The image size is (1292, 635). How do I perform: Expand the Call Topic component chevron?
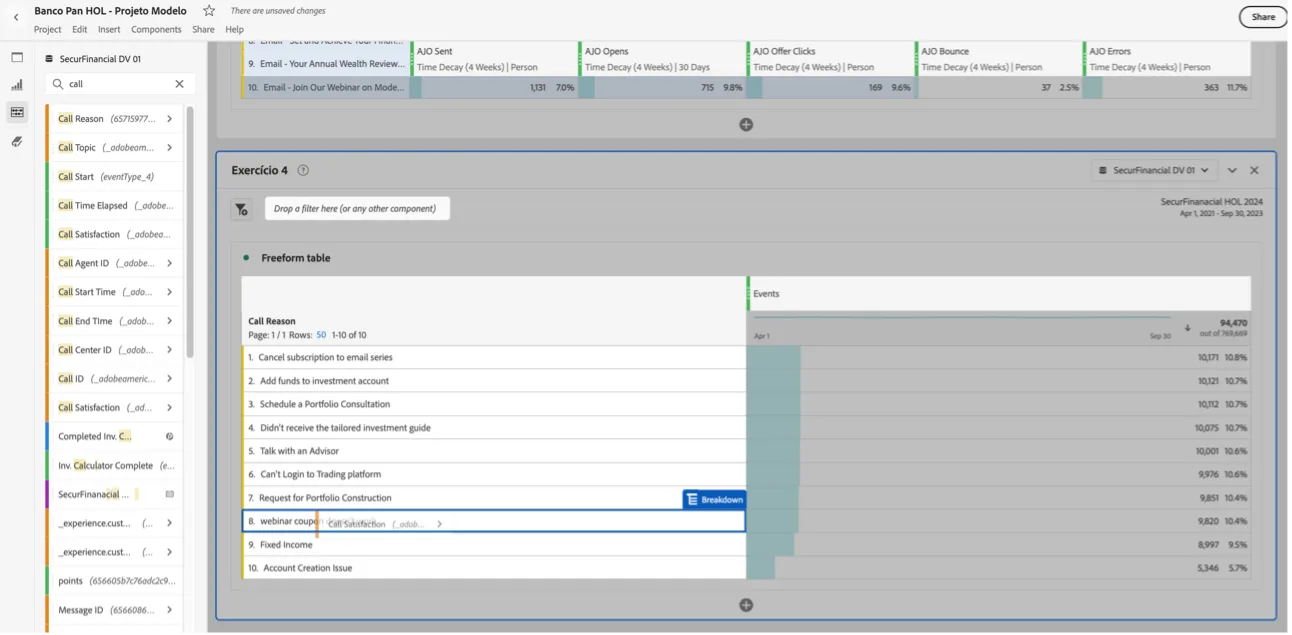click(169, 148)
